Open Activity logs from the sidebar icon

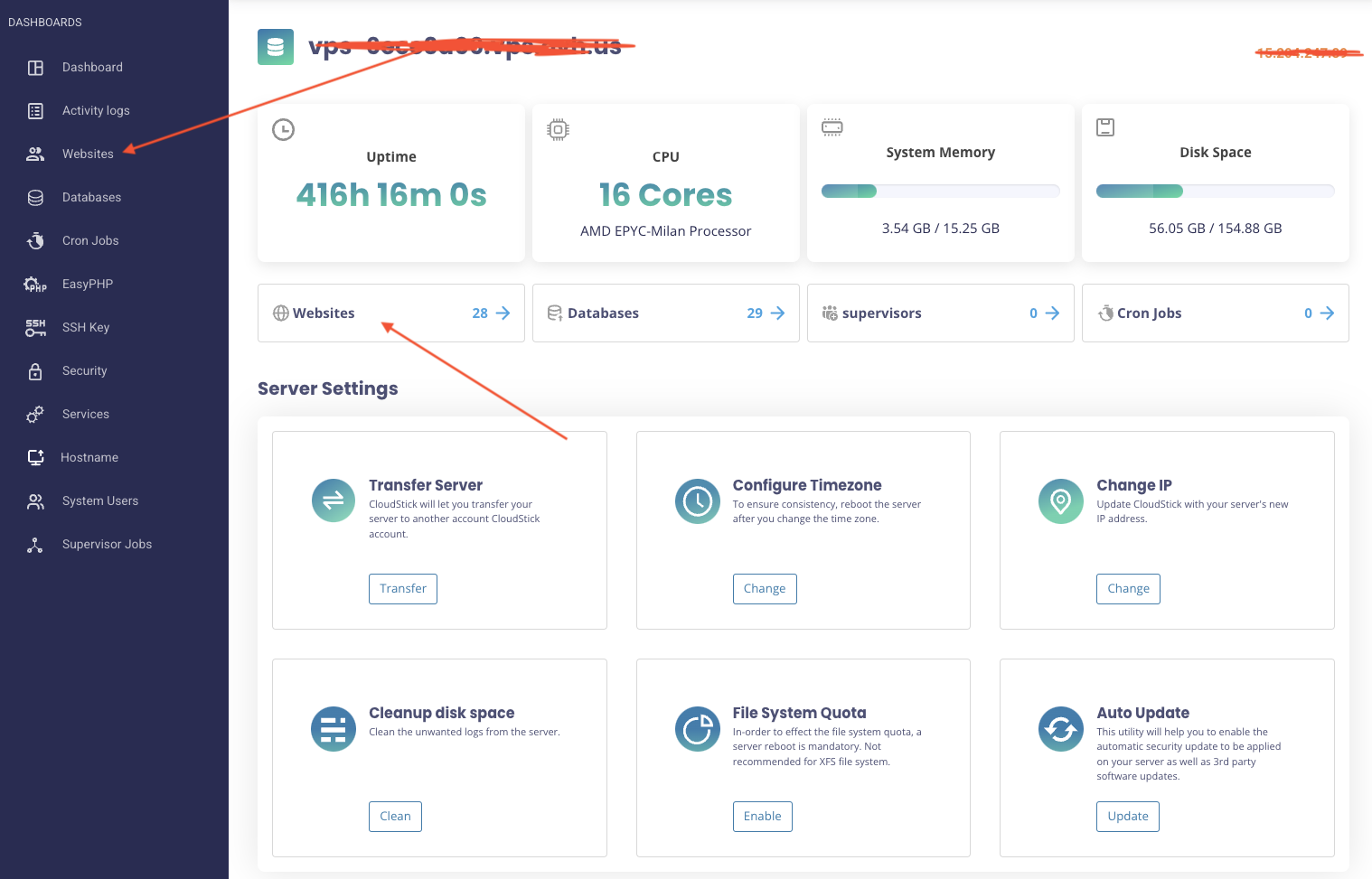[34, 110]
